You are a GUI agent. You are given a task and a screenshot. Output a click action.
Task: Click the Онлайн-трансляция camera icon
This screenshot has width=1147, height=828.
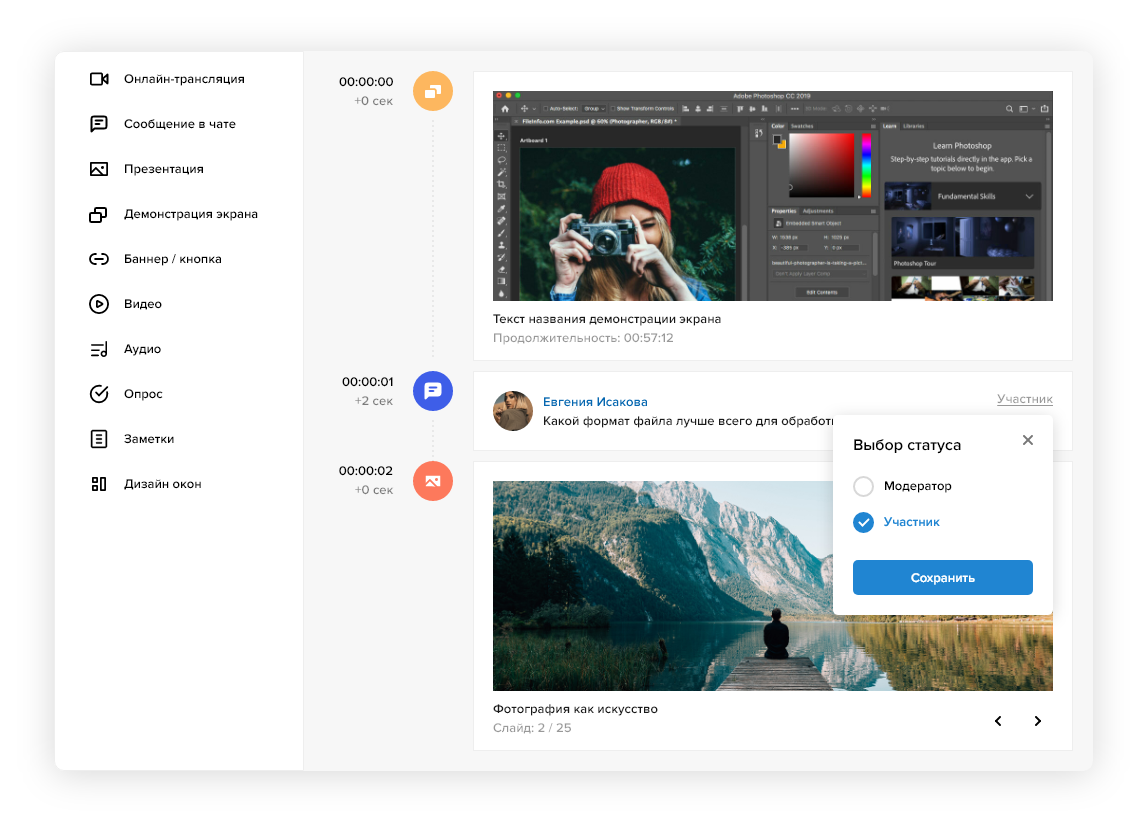(98, 79)
